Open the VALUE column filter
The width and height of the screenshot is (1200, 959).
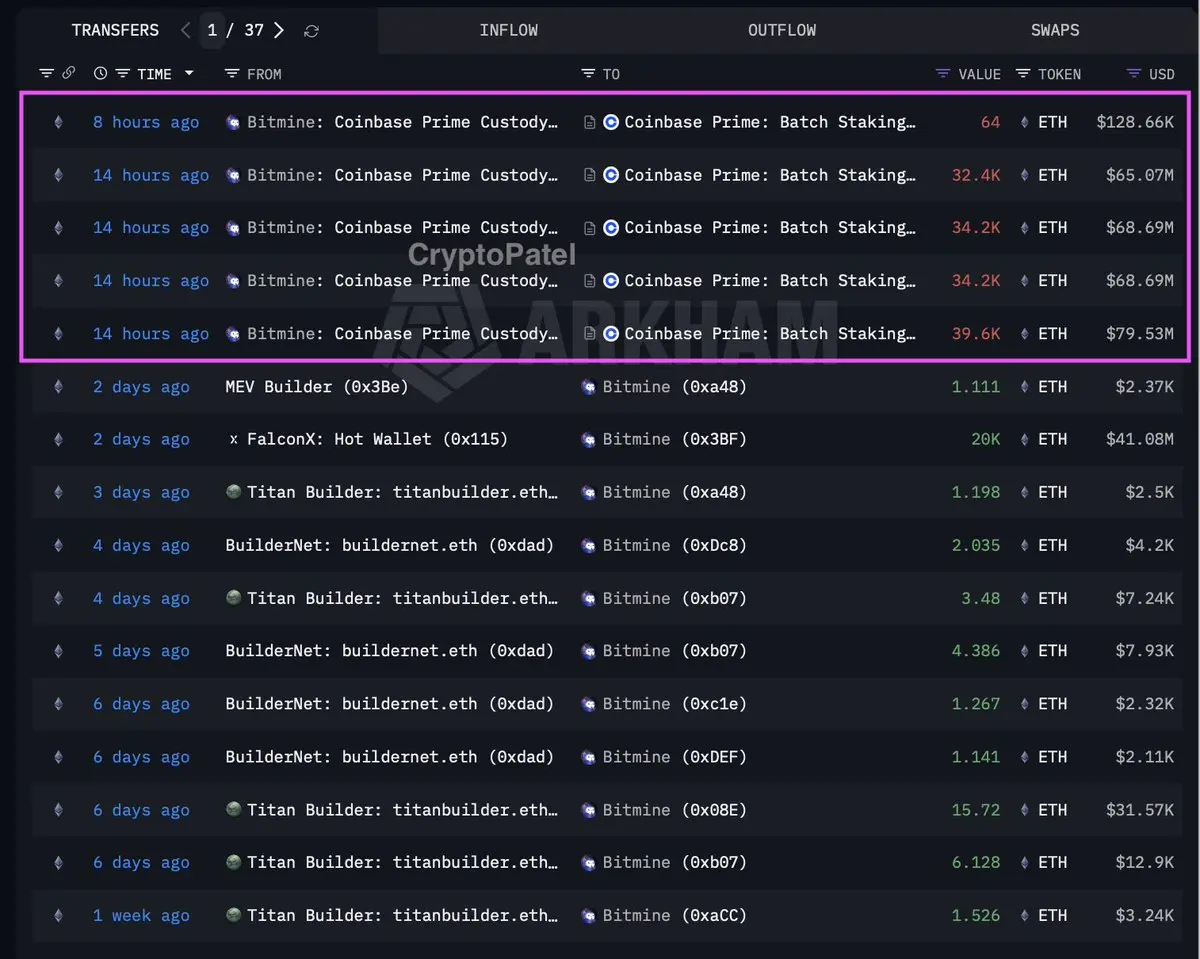(x=943, y=74)
